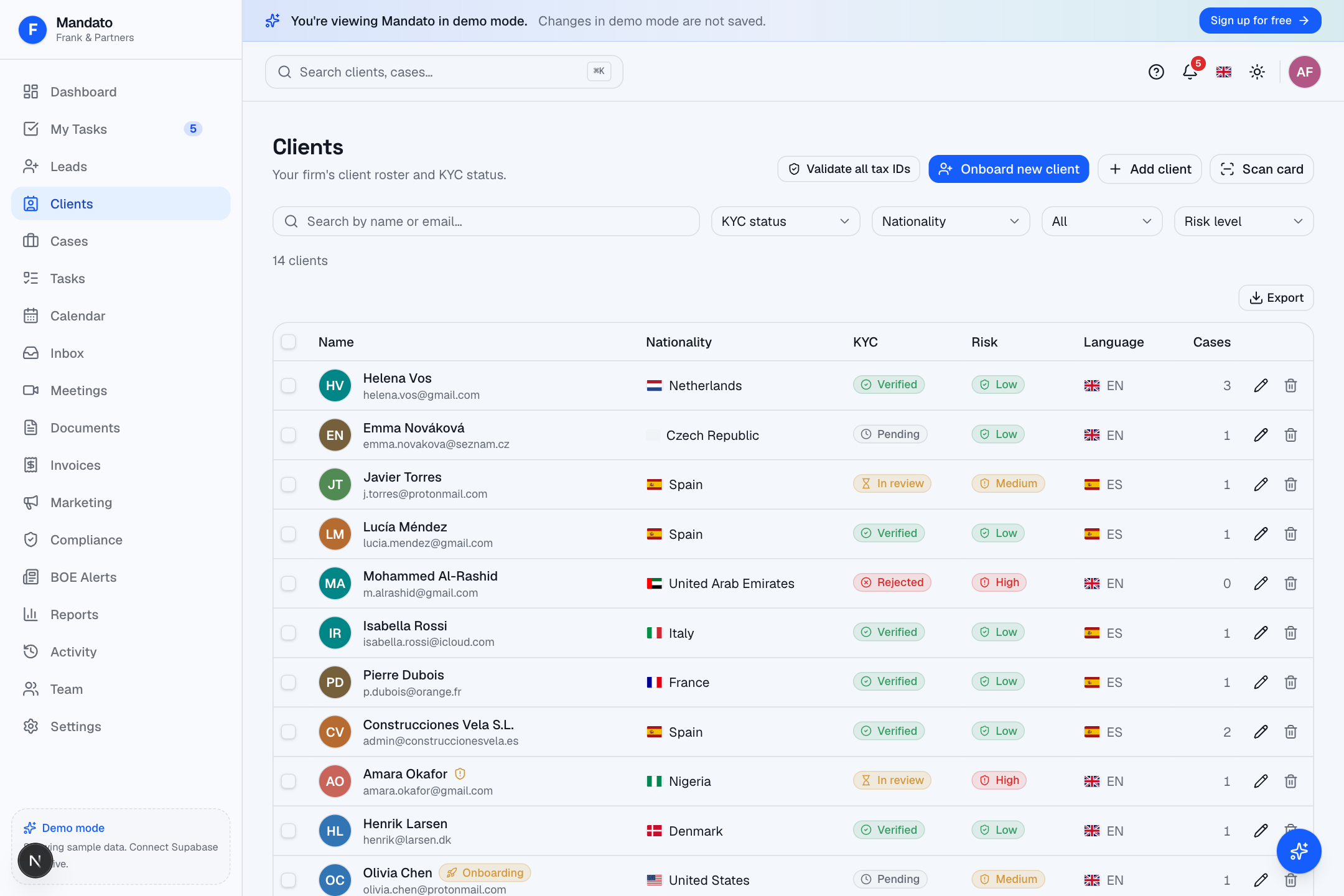The width and height of the screenshot is (1344, 896).
Task: Change language via UK flag icon
Action: tap(1224, 72)
